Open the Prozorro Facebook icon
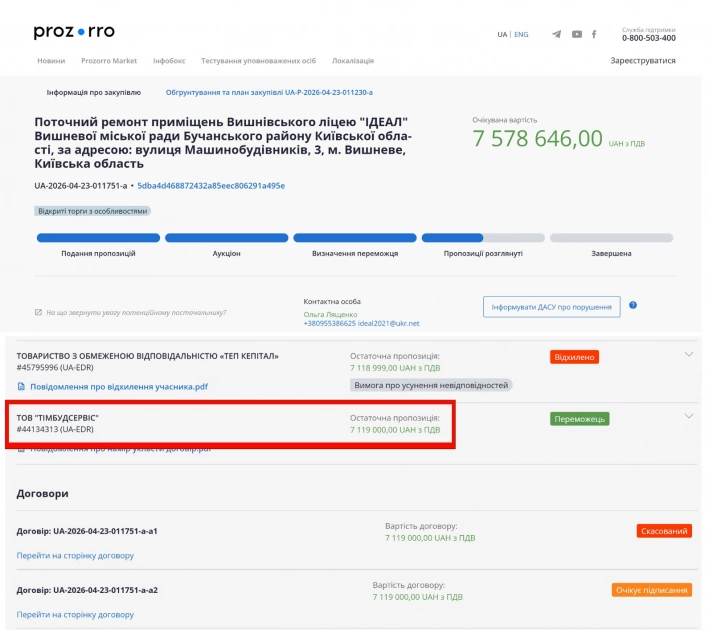 pos(594,34)
